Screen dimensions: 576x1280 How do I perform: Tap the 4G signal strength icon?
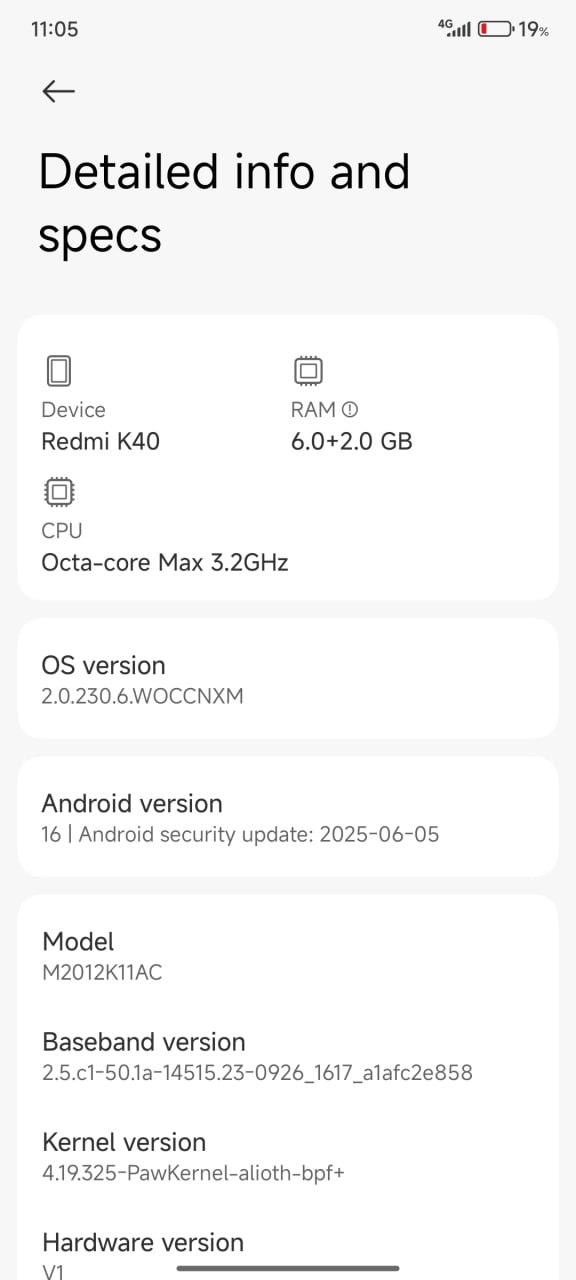pos(454,28)
